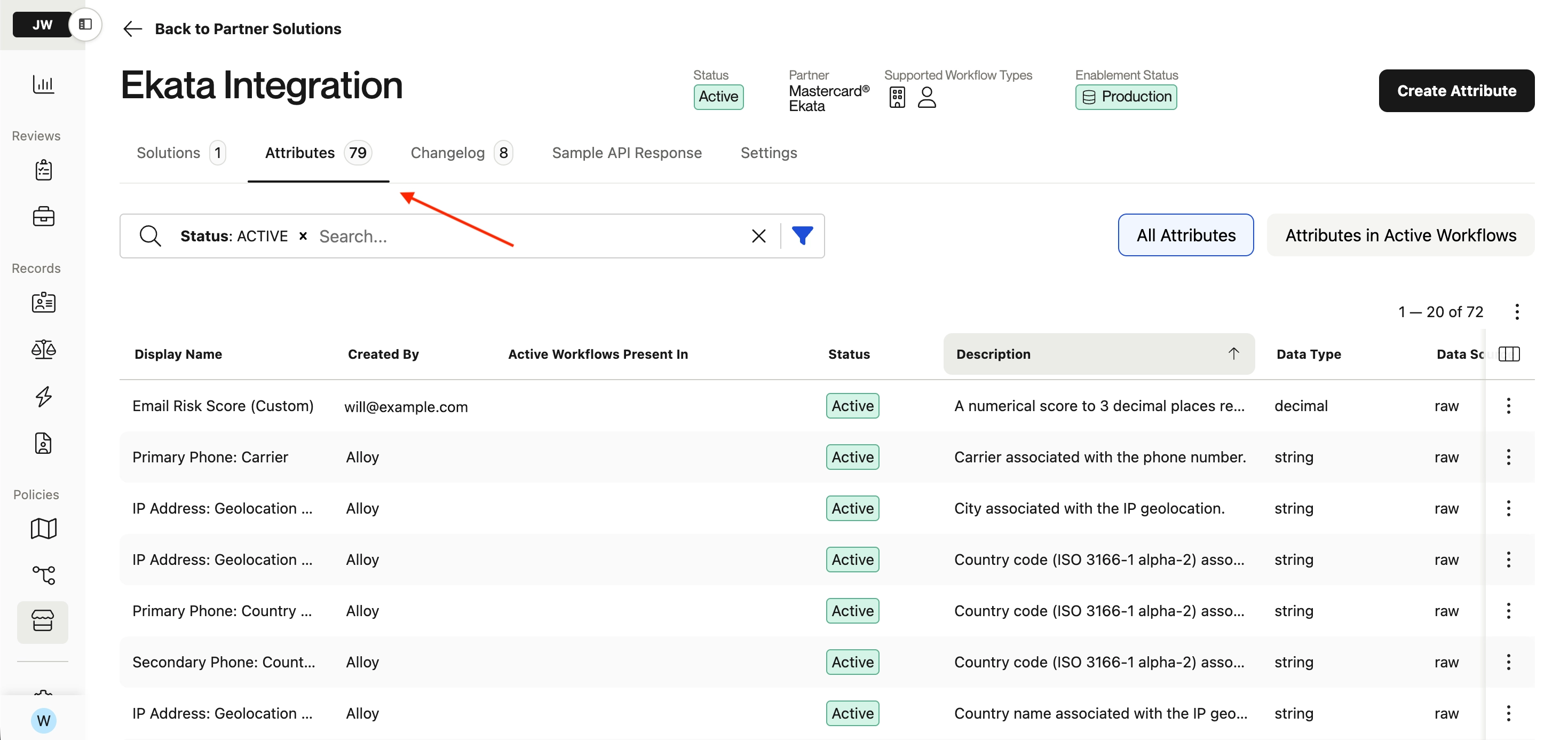Viewport: 1568px width, 740px height.
Task: Open the Reviews clipboard checklist icon
Action: [x=43, y=170]
